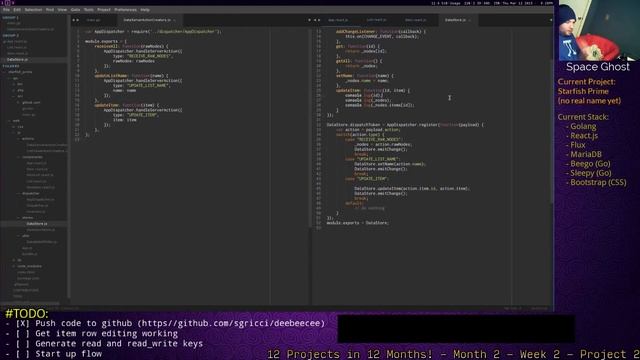Switch to the Item.react.js tab in right pane
Screen dimensions: 640x360
coord(416,20)
